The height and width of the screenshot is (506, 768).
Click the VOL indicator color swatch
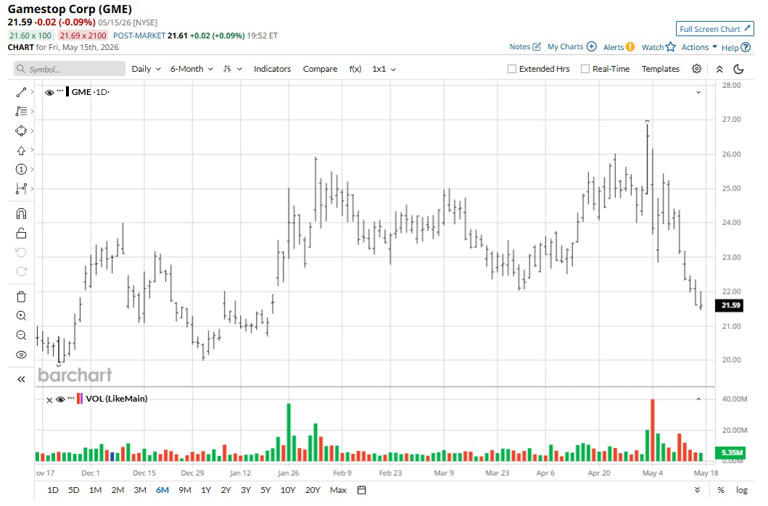point(80,399)
